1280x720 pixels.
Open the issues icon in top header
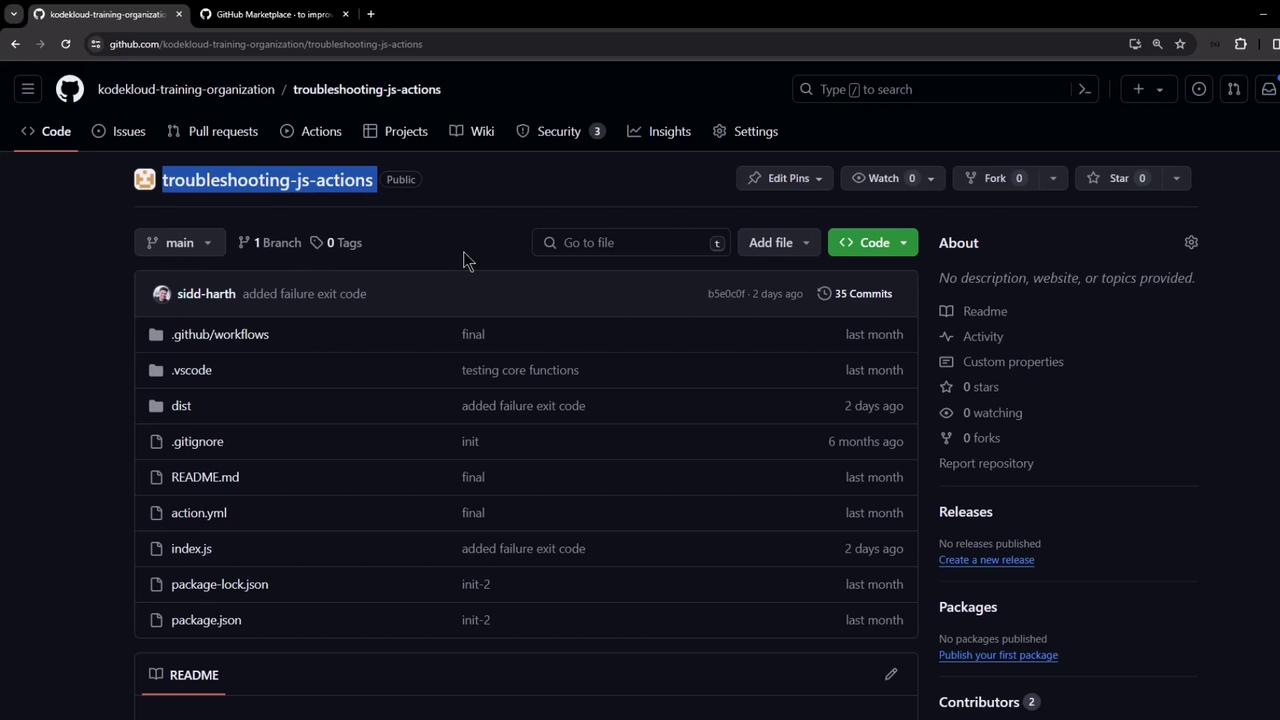[1198, 89]
